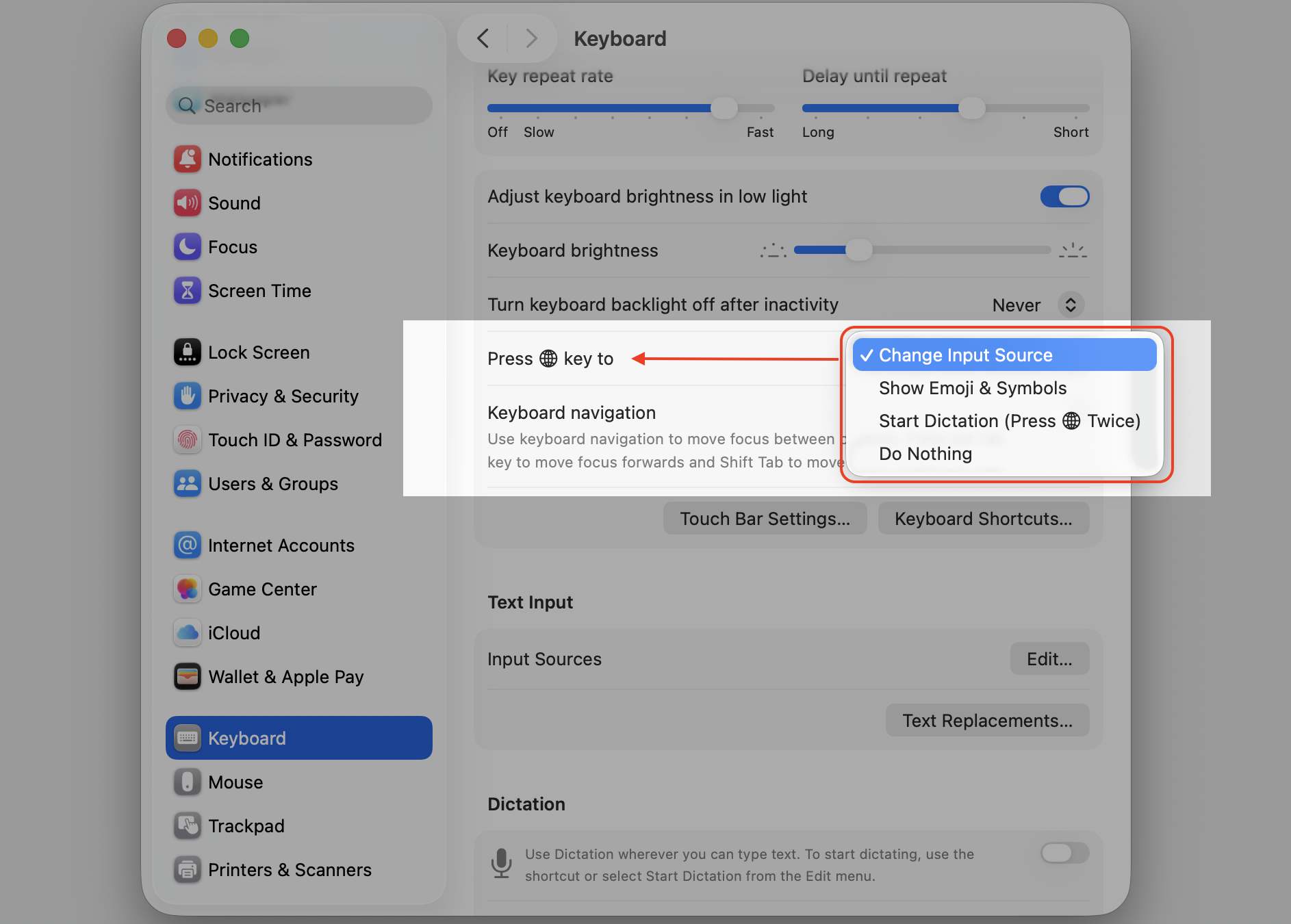This screenshot has width=1291, height=924.
Task: Select Printers & Scanners label
Action: click(x=290, y=869)
